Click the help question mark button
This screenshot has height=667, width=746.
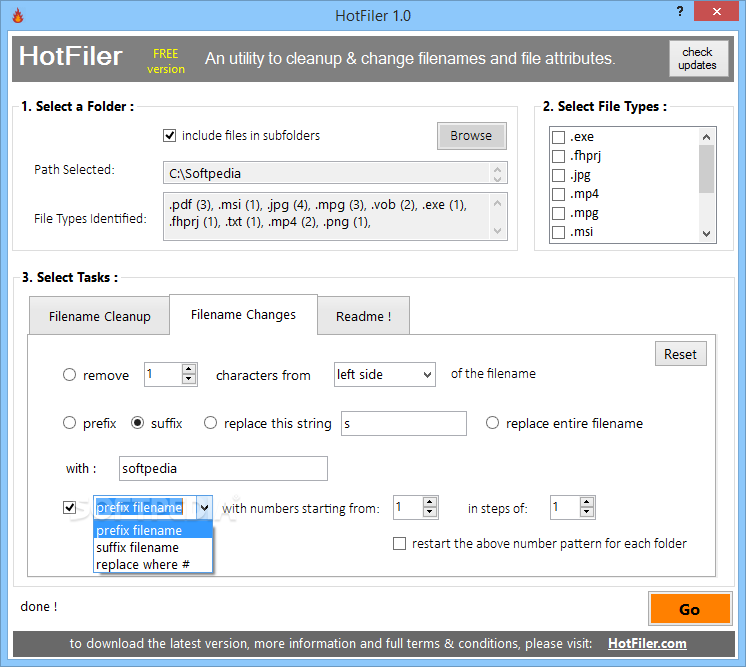(x=680, y=11)
